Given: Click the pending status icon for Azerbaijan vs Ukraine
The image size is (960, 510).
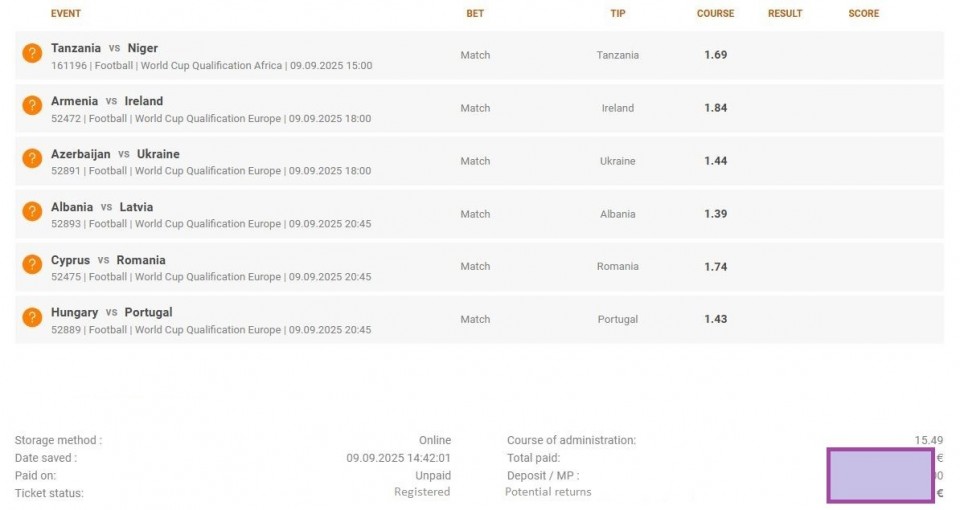Looking at the screenshot, I should 32,158.
